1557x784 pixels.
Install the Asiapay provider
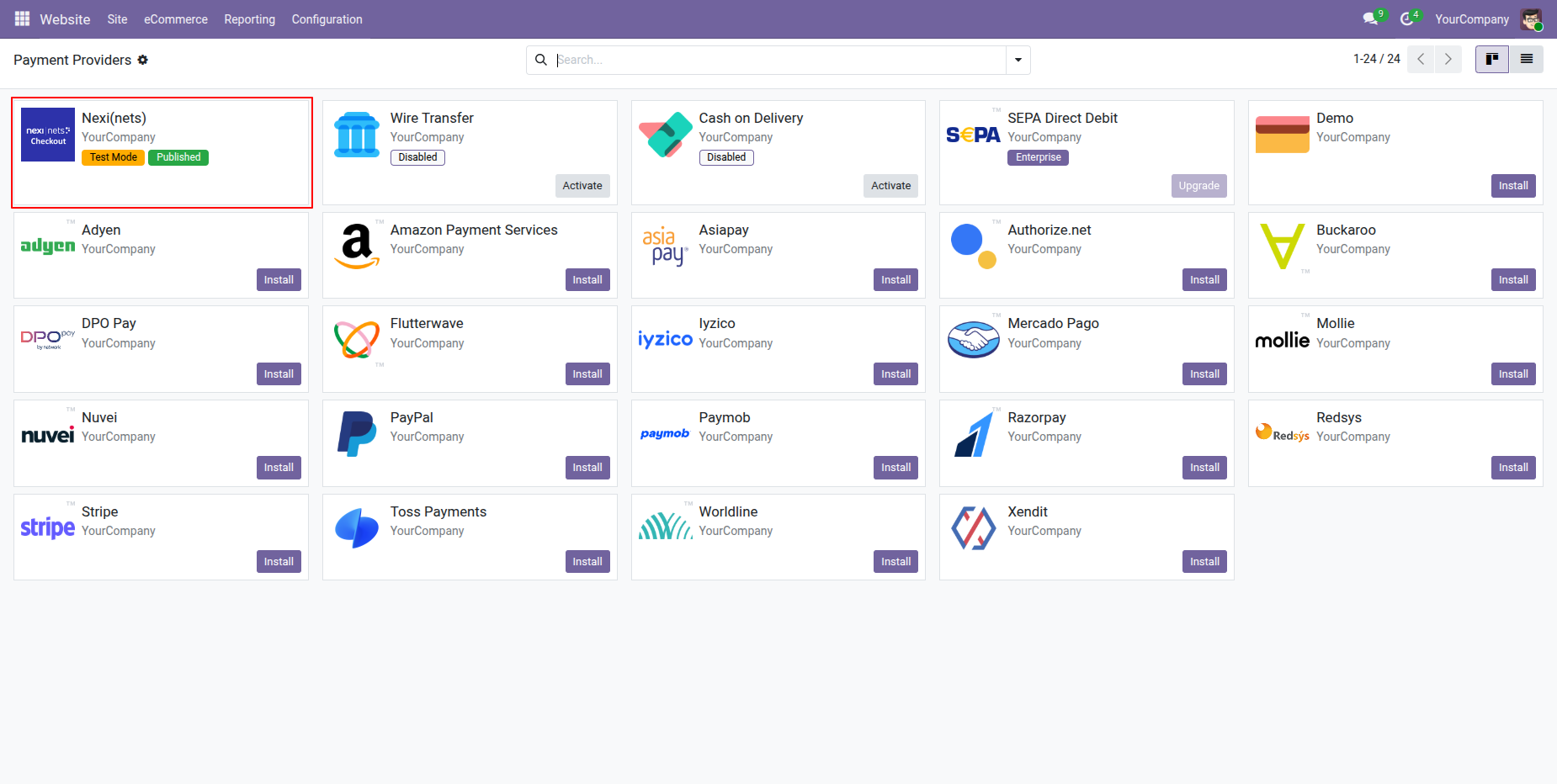click(x=895, y=280)
